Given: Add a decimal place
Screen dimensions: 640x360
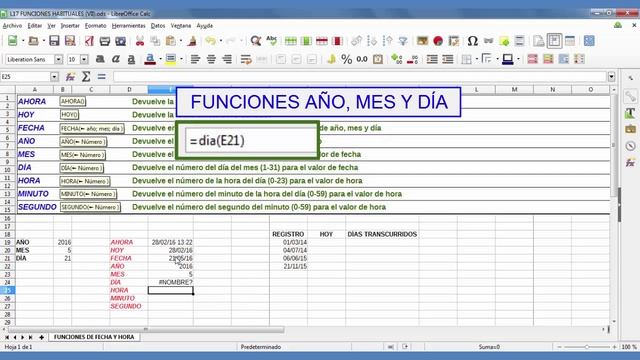Looking at the screenshot, I should [x=396, y=60].
